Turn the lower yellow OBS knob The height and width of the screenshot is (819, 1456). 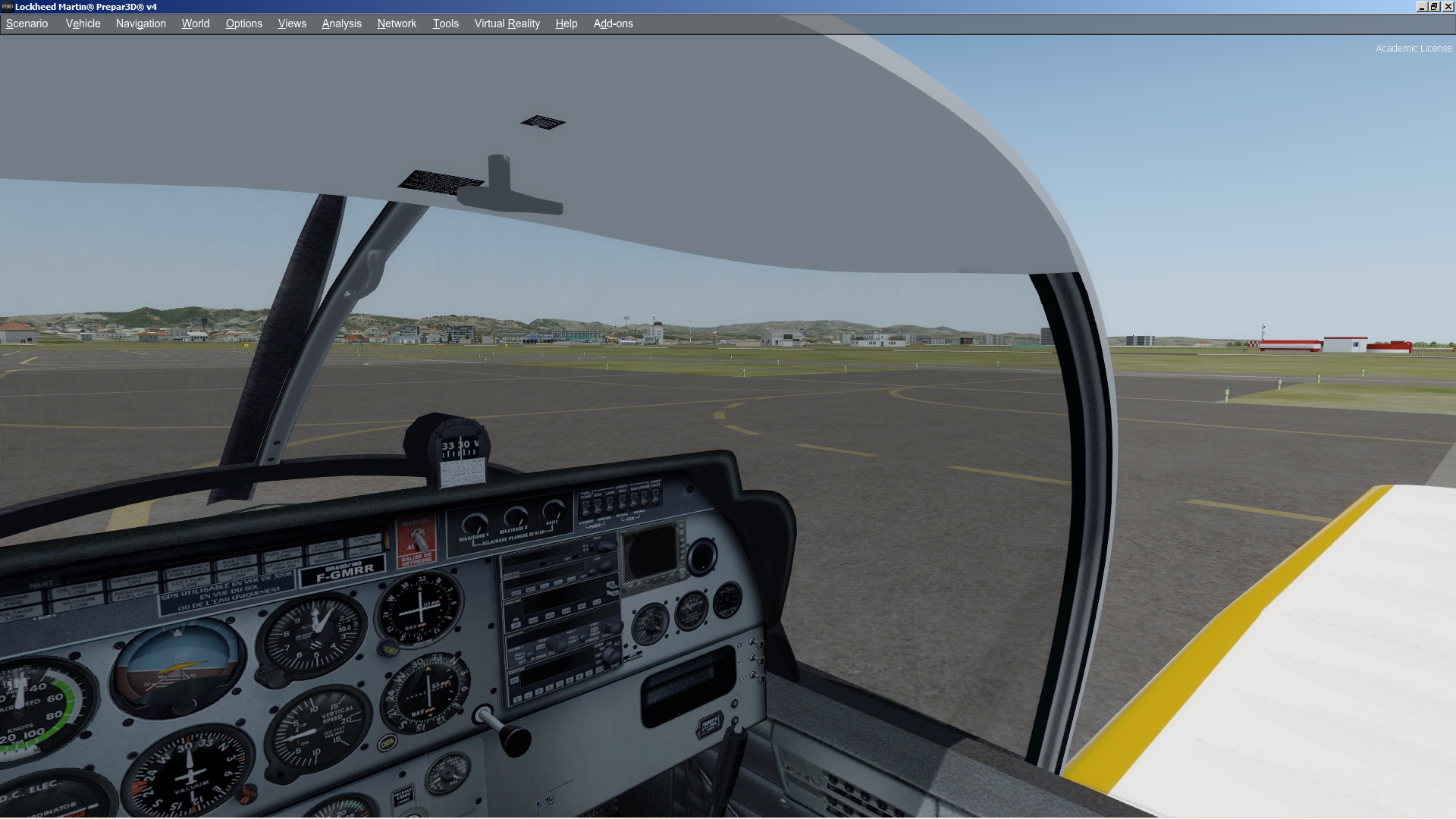tap(387, 744)
